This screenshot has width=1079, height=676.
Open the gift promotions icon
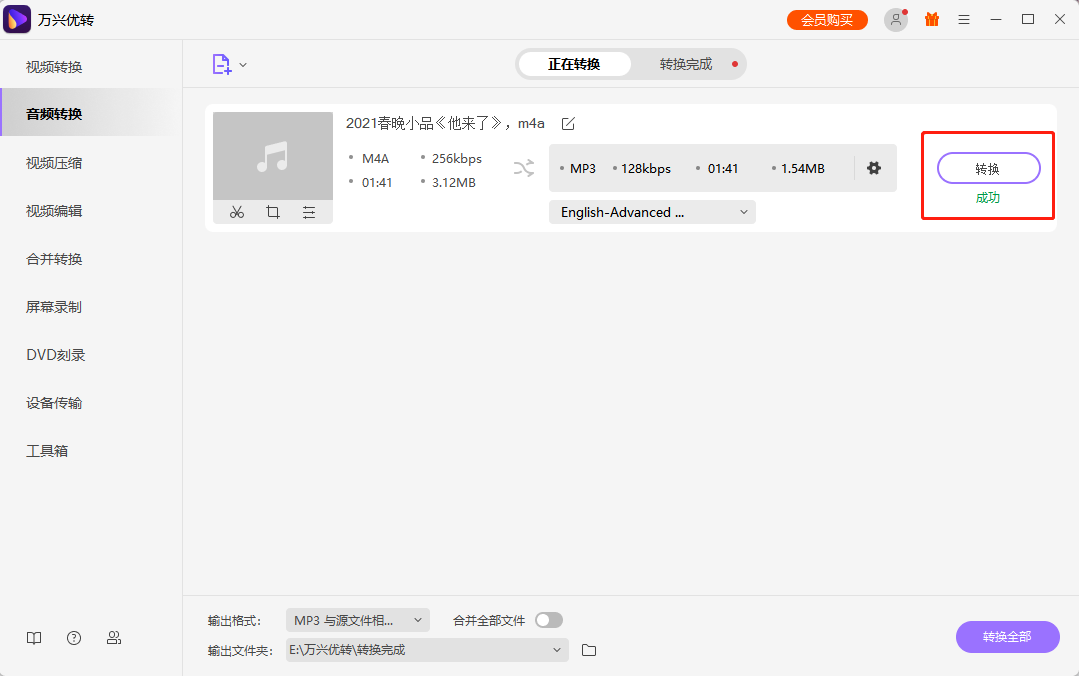[x=932, y=19]
